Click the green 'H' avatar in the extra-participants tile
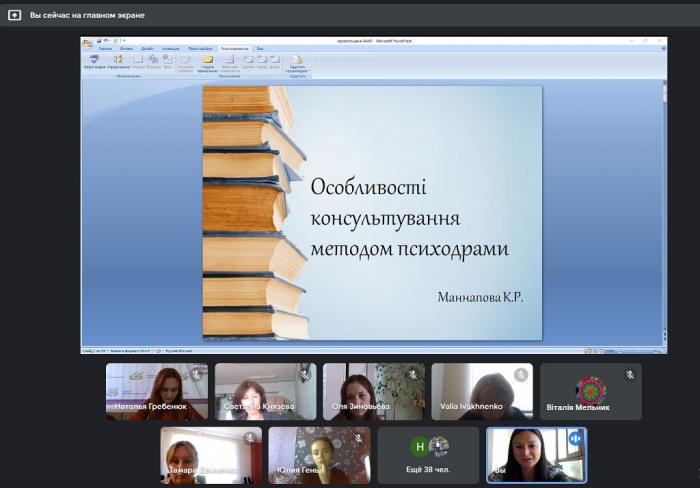The height and width of the screenshot is (488, 700). click(420, 447)
